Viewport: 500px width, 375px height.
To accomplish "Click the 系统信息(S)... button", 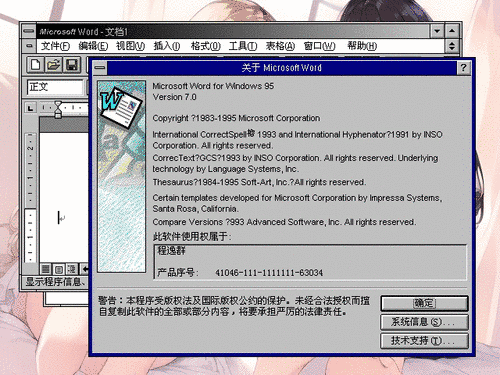I will 424,322.
